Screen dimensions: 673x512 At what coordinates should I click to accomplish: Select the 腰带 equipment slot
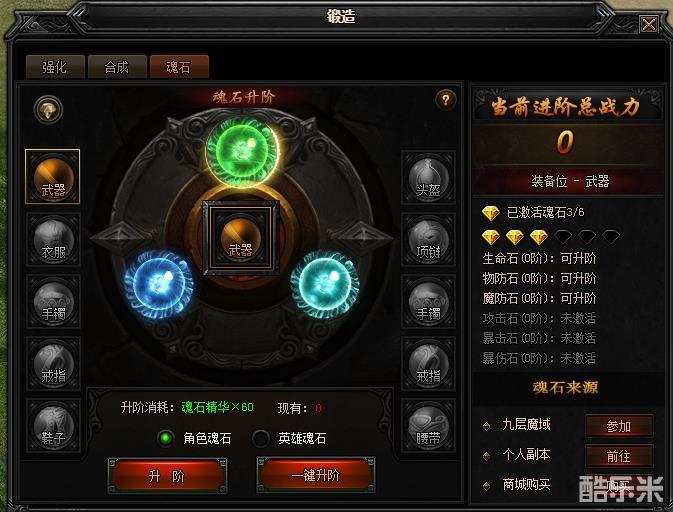(428, 425)
